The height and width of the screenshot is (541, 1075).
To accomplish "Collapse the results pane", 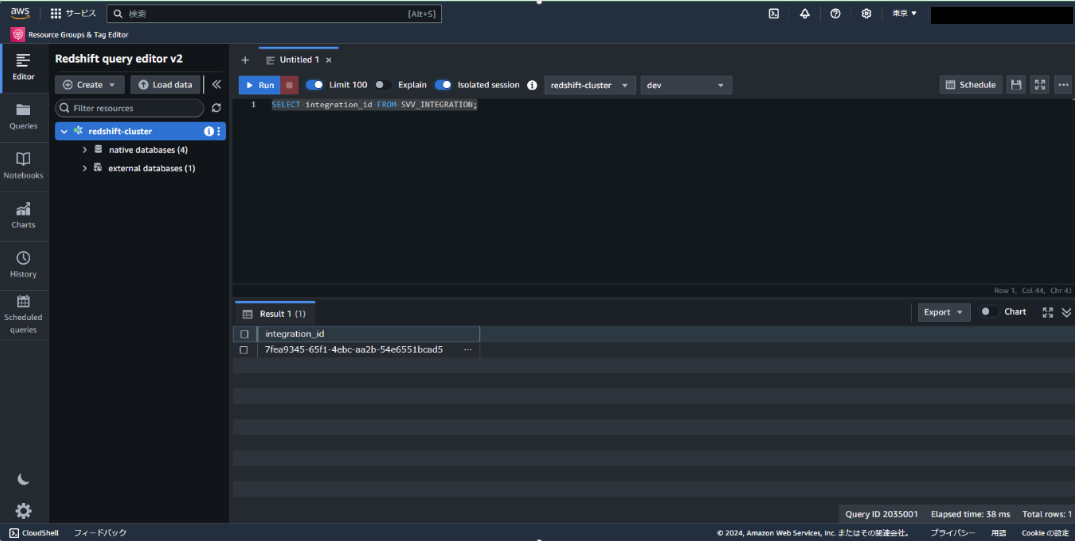I will [1066, 312].
